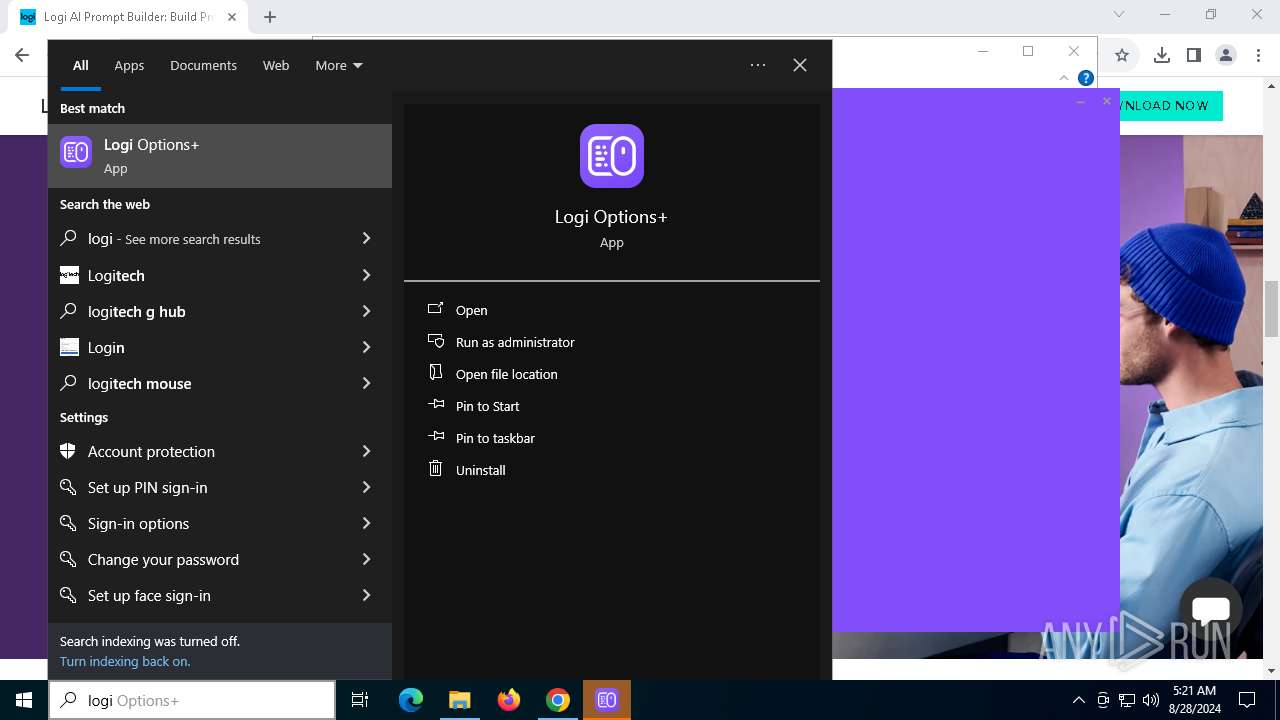The height and width of the screenshot is (720, 1280).
Task: Click the large Logi Options+ app icon in preview pane
Action: (612, 156)
